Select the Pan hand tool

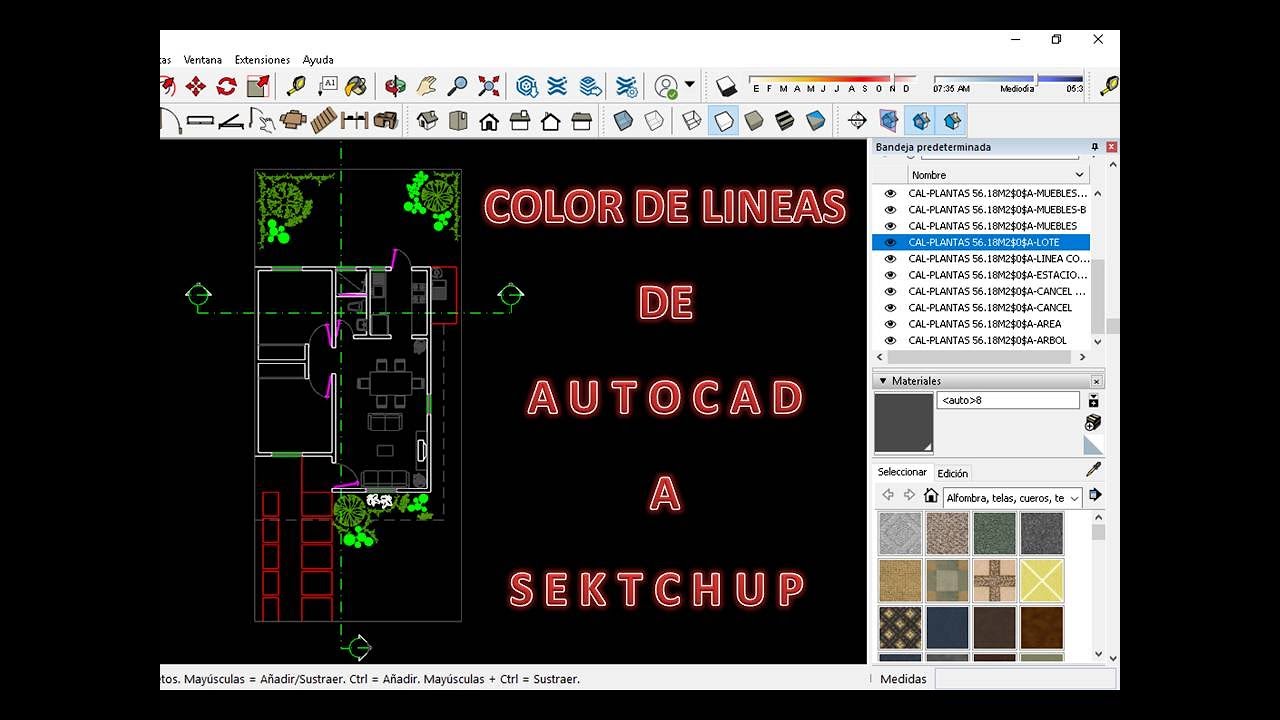tap(427, 86)
